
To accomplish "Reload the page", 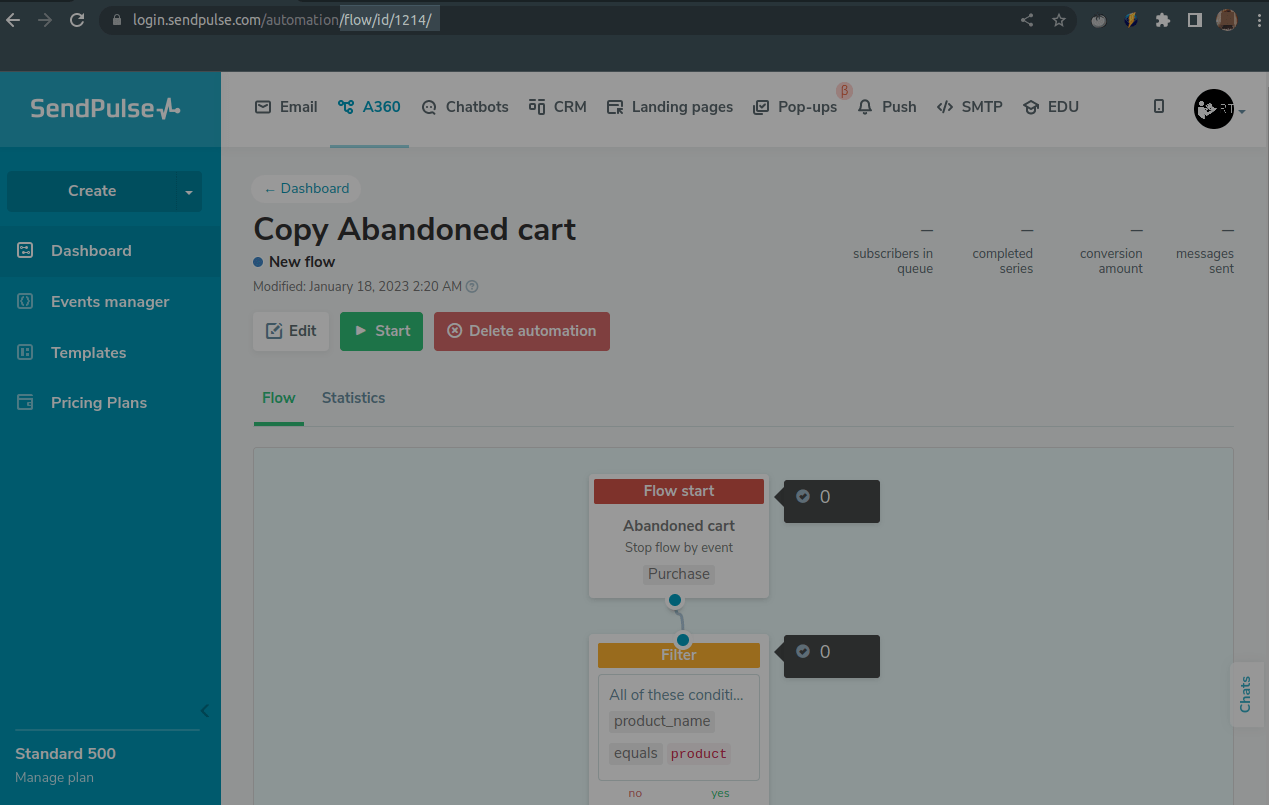I will [x=77, y=20].
